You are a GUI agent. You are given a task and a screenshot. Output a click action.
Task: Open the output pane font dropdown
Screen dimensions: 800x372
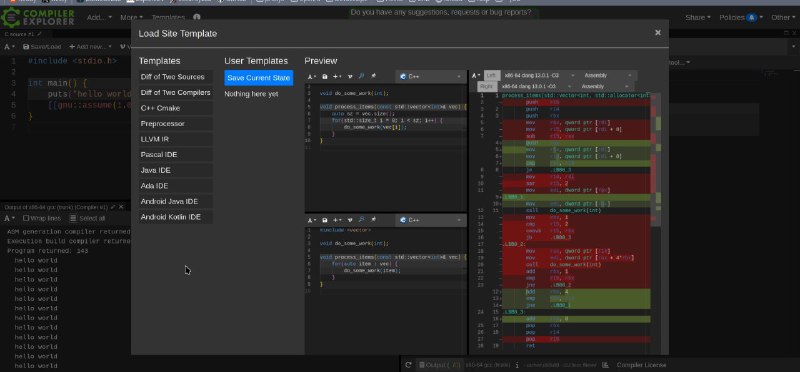9,218
